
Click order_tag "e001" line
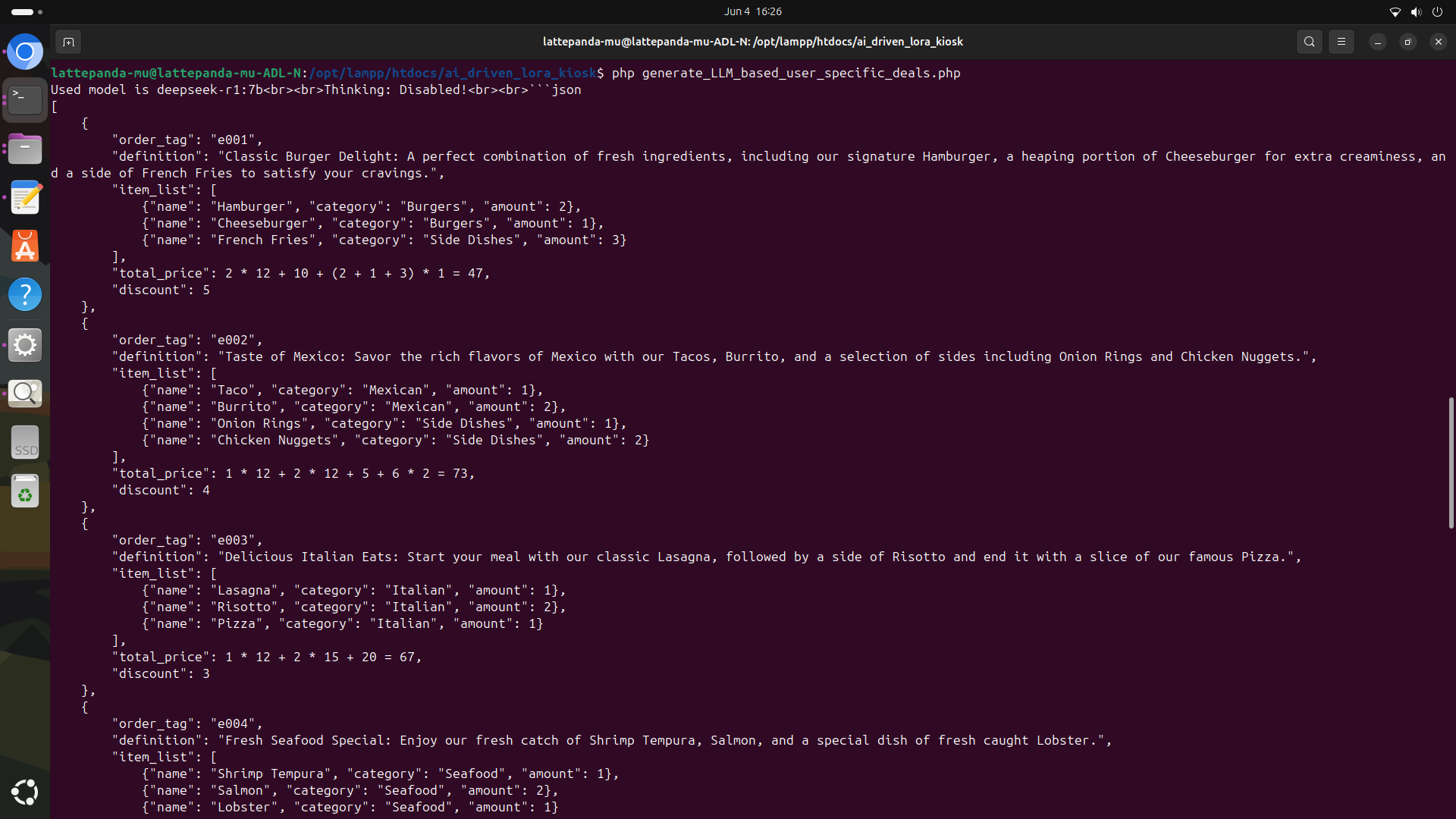[x=187, y=140]
